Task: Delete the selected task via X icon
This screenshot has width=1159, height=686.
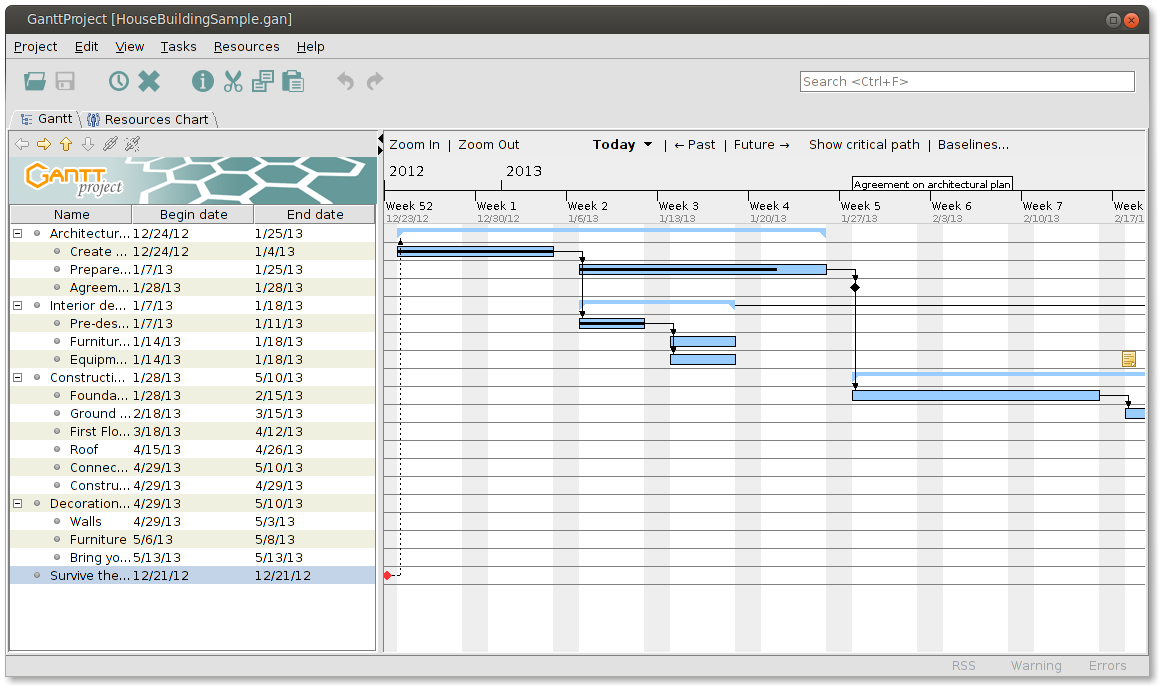Action: click(149, 81)
